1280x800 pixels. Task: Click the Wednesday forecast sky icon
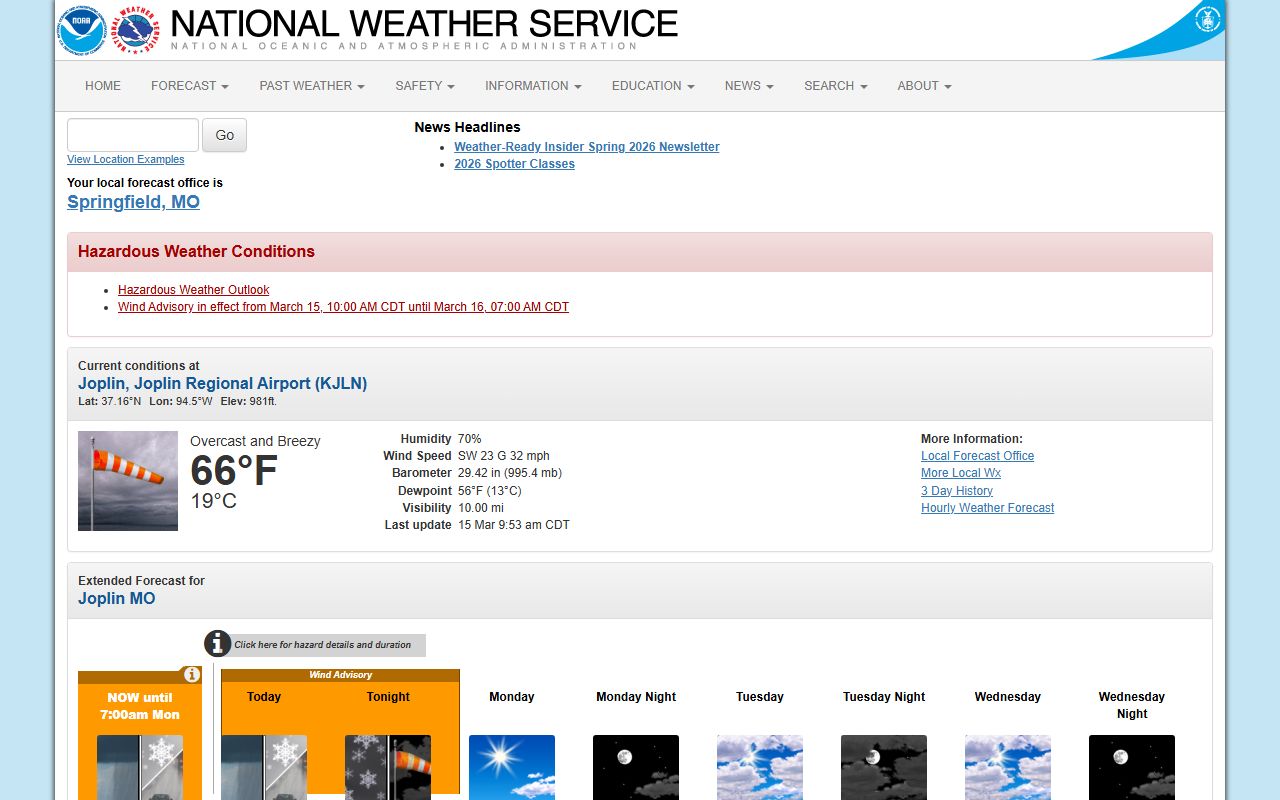pyautogui.click(x=1008, y=768)
